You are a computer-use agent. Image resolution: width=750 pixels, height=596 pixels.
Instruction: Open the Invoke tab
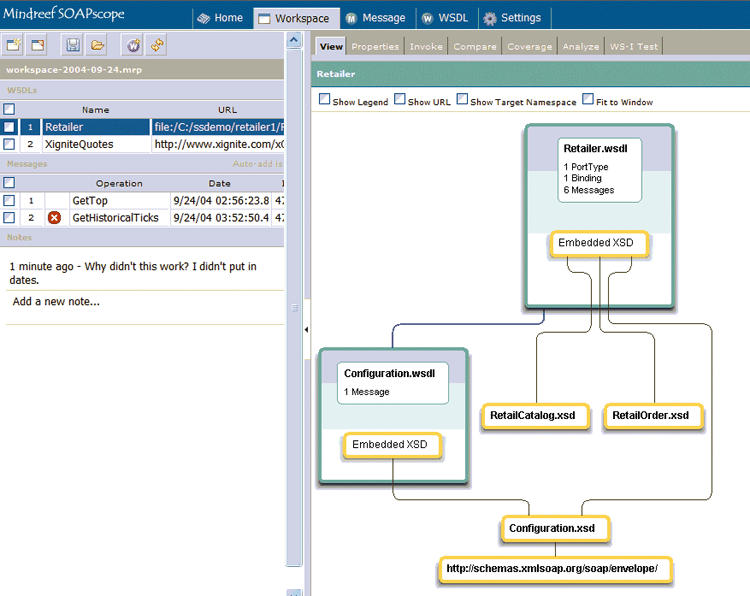coord(426,46)
